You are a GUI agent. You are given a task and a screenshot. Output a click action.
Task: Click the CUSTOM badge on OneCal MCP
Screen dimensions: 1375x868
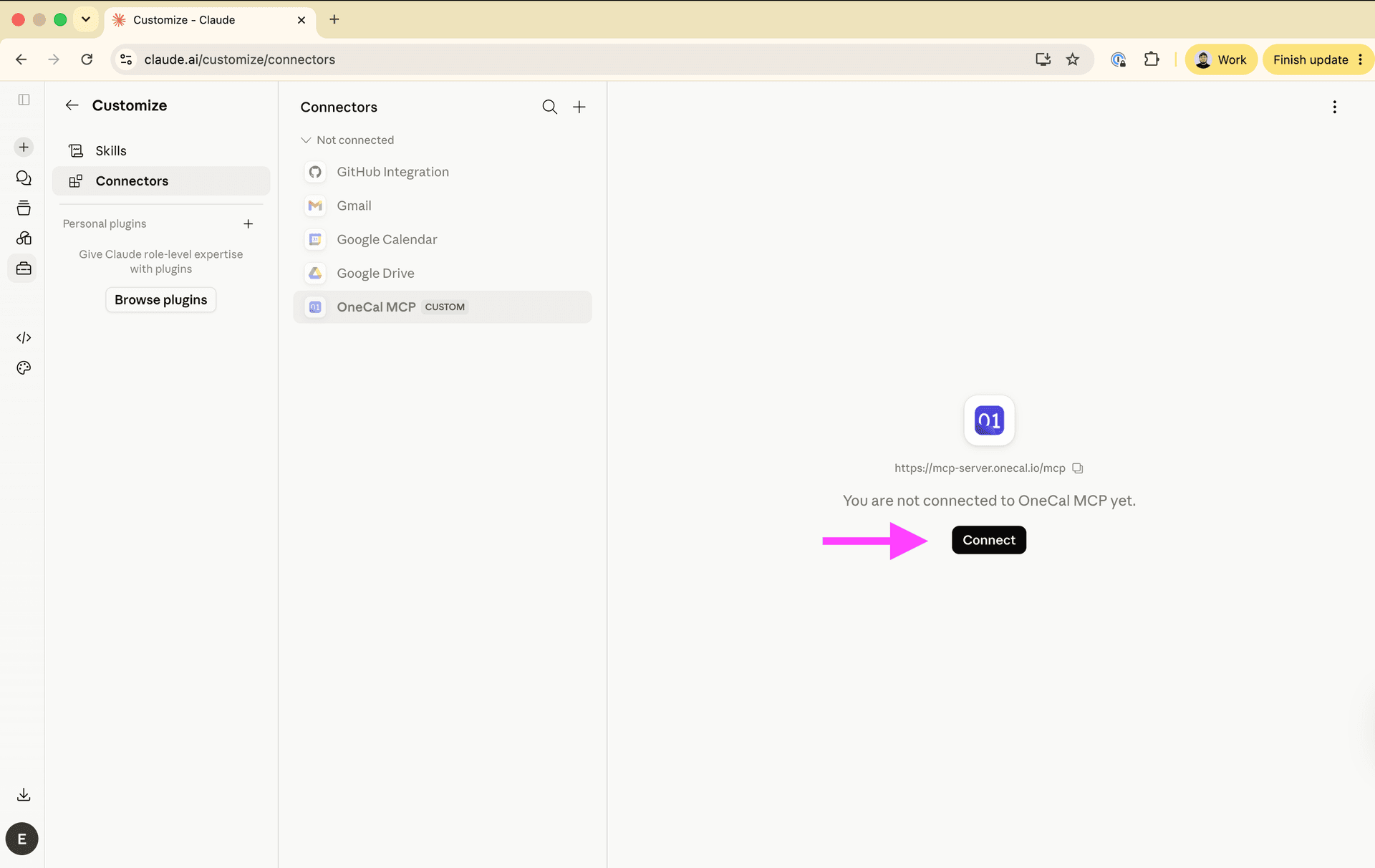[445, 307]
